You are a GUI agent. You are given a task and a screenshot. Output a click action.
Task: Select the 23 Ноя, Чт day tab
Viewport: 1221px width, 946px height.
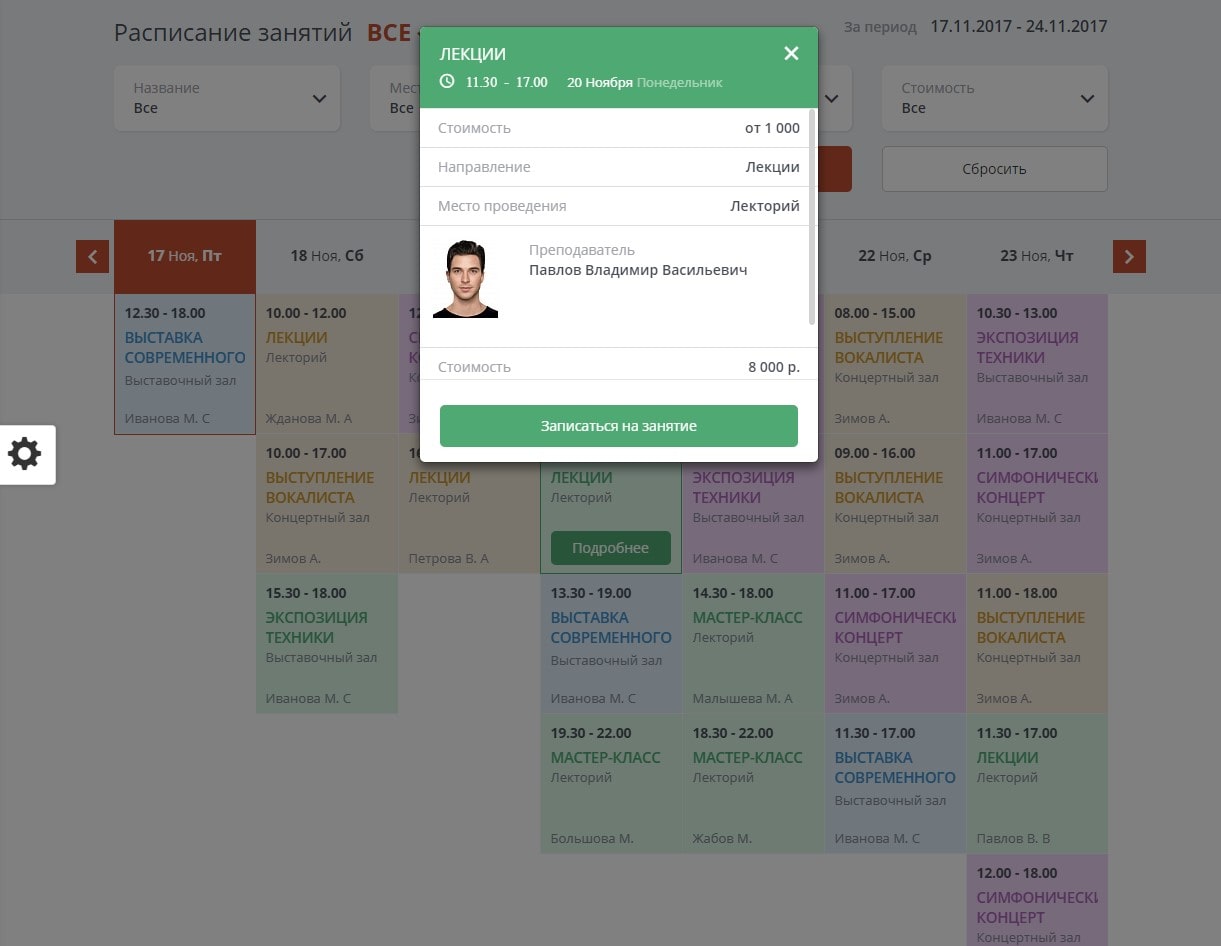(1037, 256)
